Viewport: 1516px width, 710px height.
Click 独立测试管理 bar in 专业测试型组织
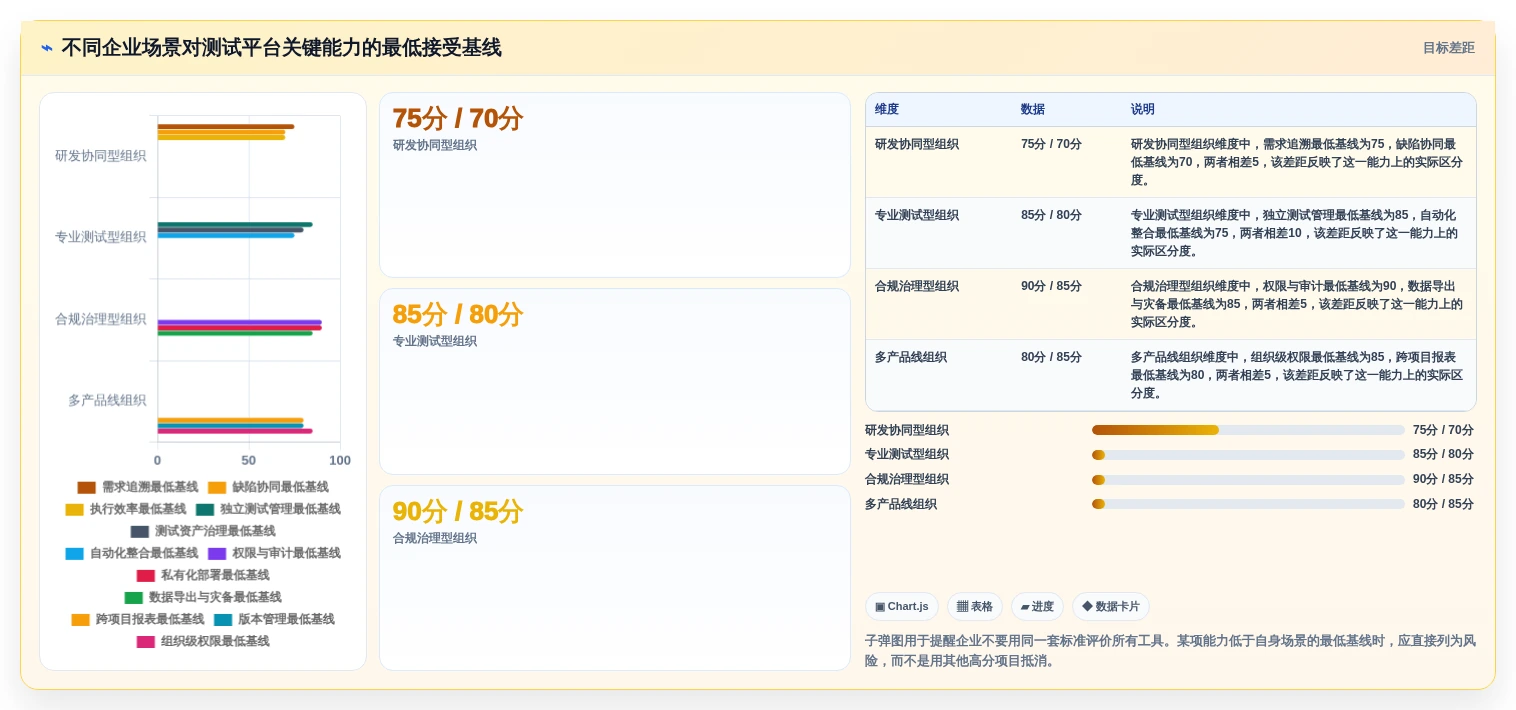coord(234,224)
